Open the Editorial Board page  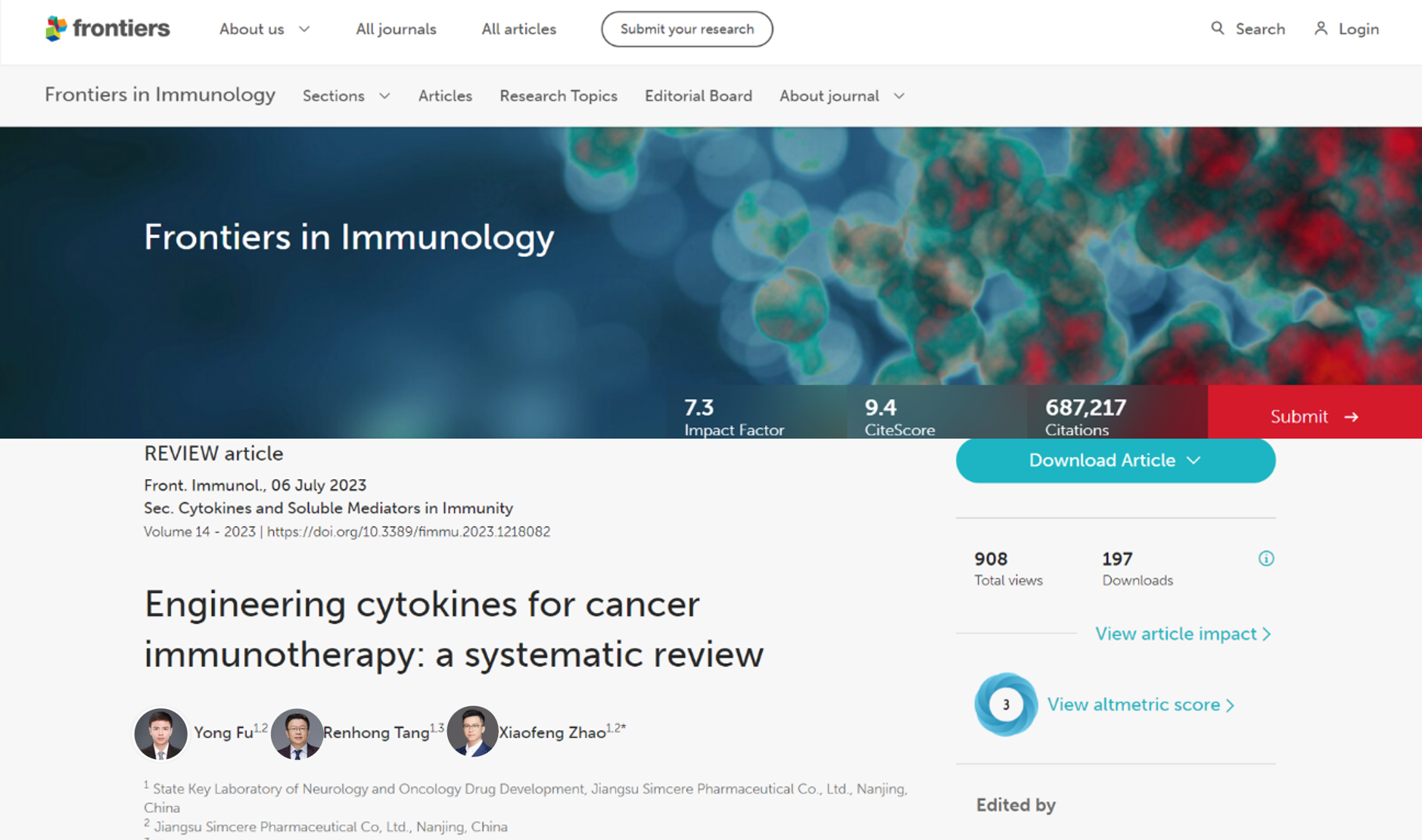(x=698, y=96)
